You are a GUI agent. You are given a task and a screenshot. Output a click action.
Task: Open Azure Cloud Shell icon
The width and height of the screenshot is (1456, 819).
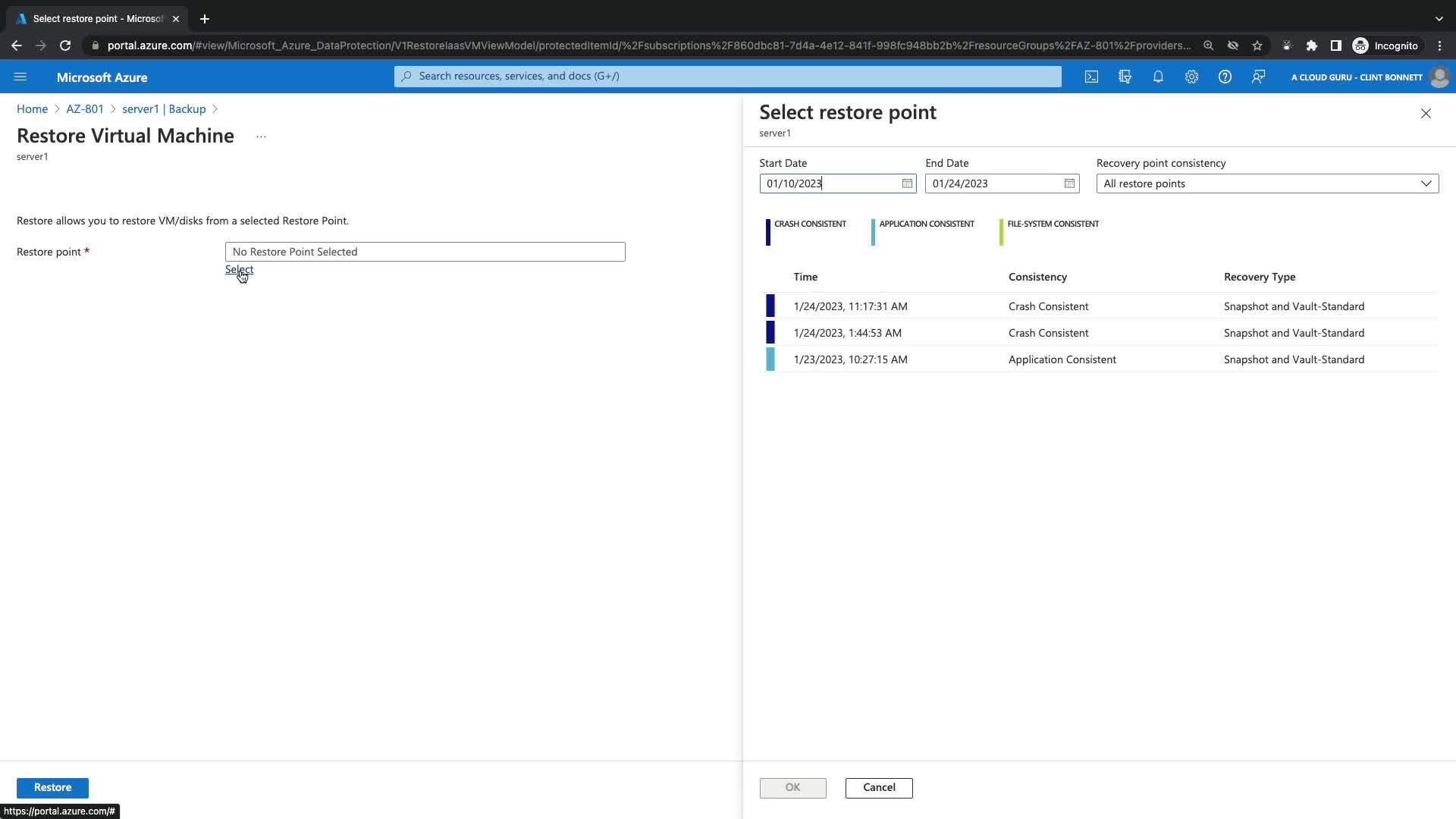click(1091, 77)
